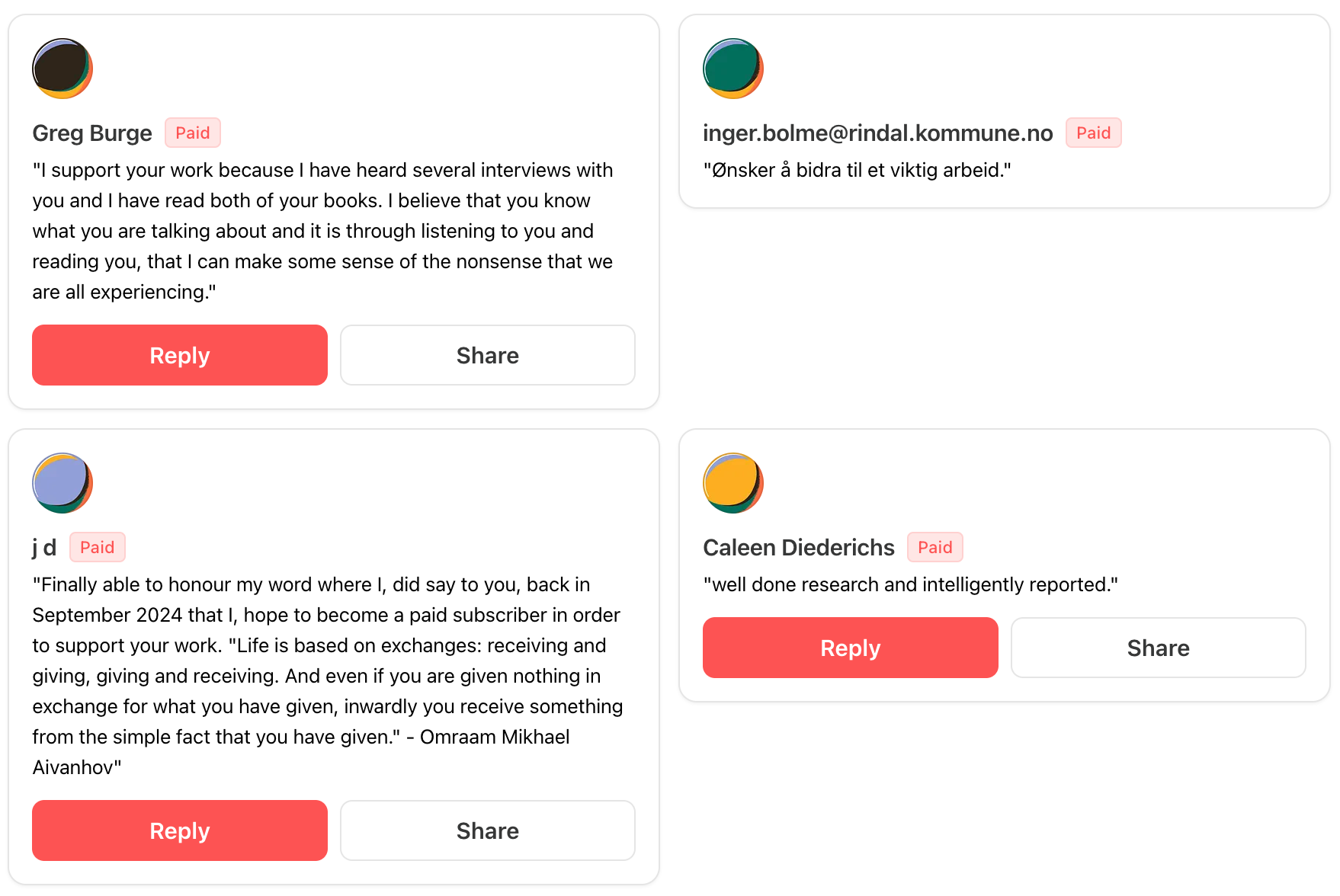Reply to Greg Burge's comment
The image size is (1340, 896).
pyautogui.click(x=180, y=355)
